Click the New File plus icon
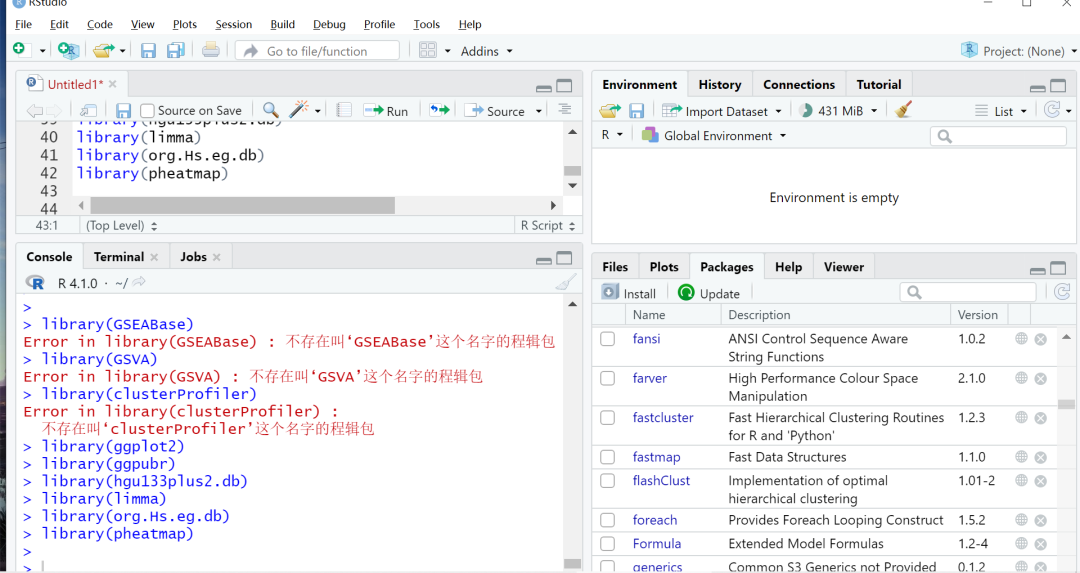This screenshot has width=1080, height=573. click(19, 50)
